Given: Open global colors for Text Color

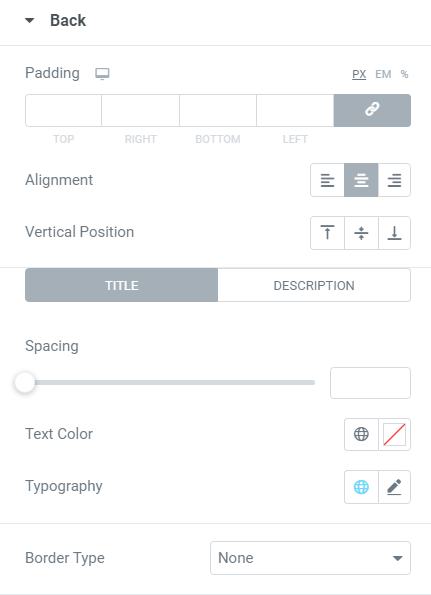Looking at the screenshot, I should click(x=361, y=434).
